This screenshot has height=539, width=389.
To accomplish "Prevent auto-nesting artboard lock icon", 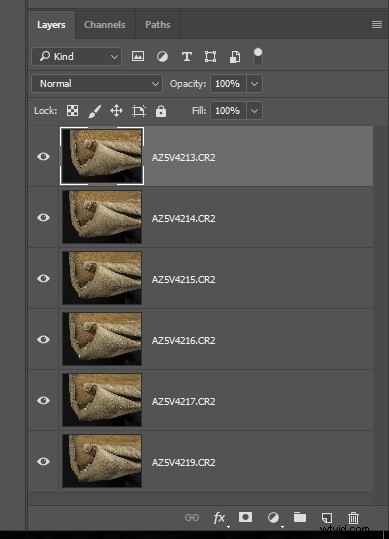I will tap(139, 111).
